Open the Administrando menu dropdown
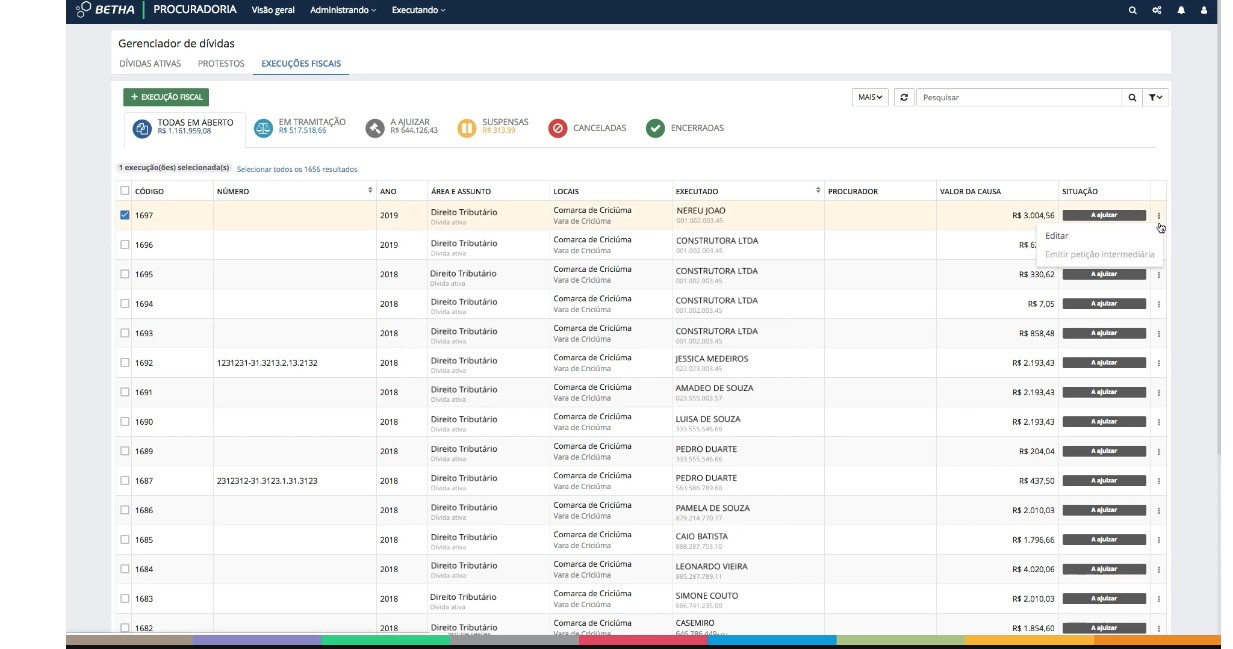Viewport: 1233px width, 649px height. click(343, 10)
